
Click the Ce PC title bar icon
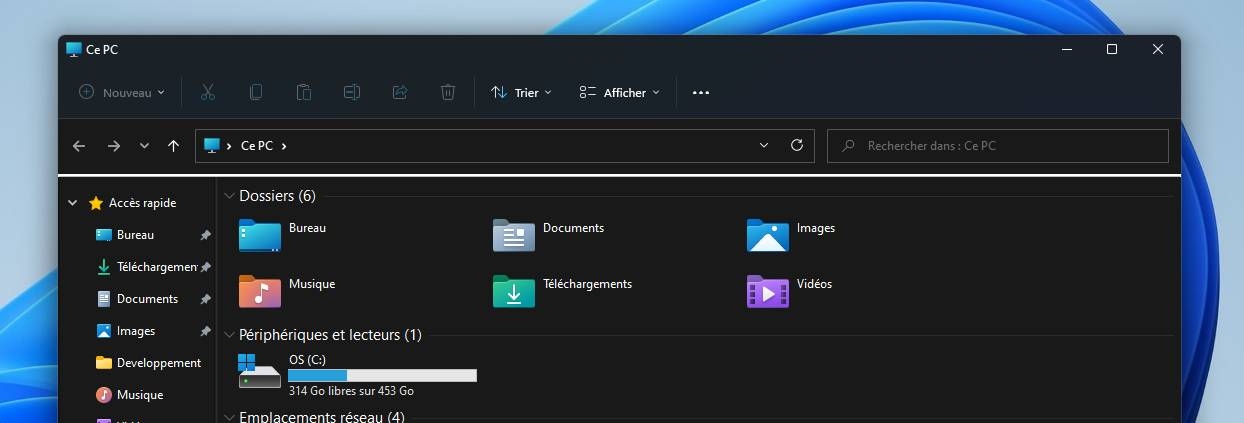(x=74, y=49)
